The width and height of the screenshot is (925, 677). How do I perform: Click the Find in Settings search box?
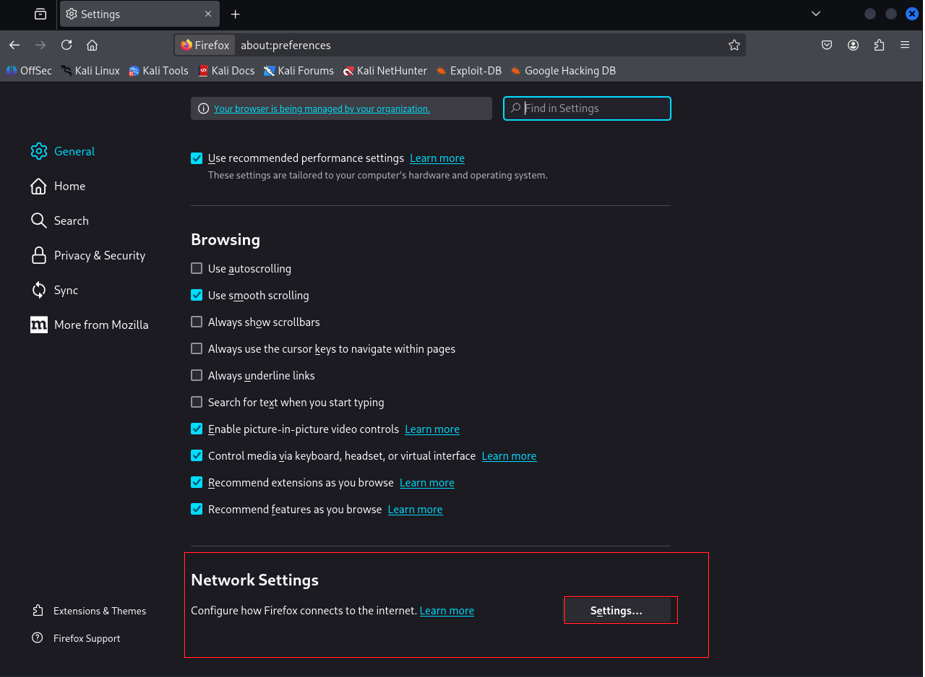(x=587, y=109)
